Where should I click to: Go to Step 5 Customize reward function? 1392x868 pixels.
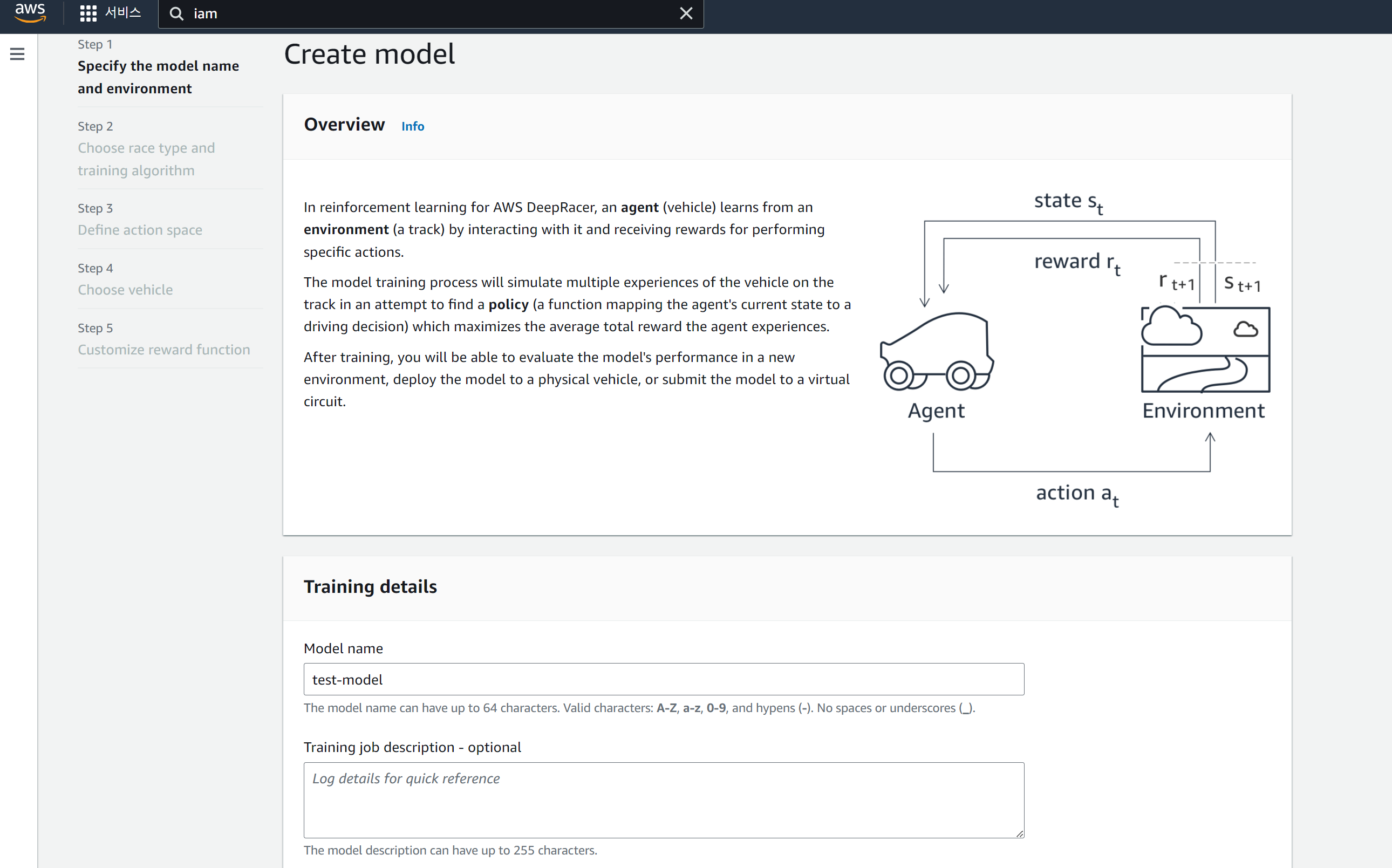tap(163, 349)
